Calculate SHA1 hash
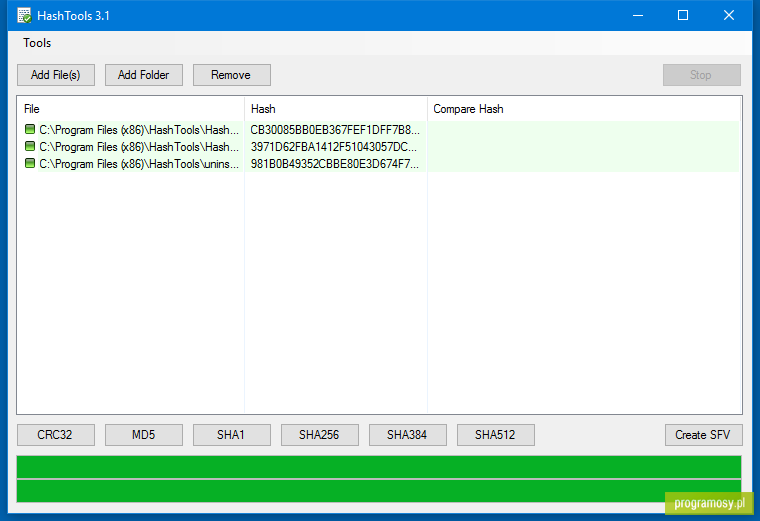760x521 pixels. pos(232,435)
